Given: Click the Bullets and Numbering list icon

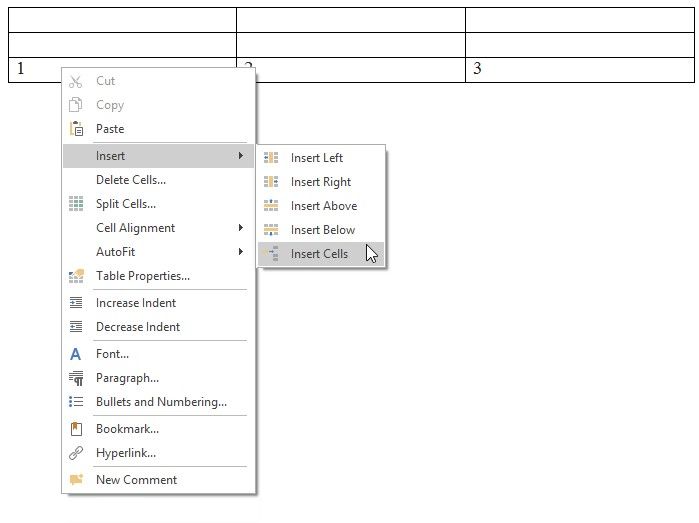Looking at the screenshot, I should 76,402.
